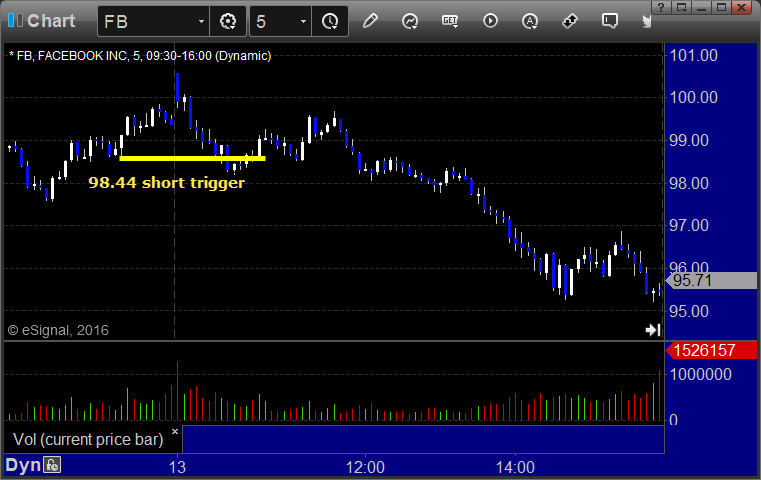Share chart via Twitter bird icon
The width and height of the screenshot is (761, 480).
point(646,21)
